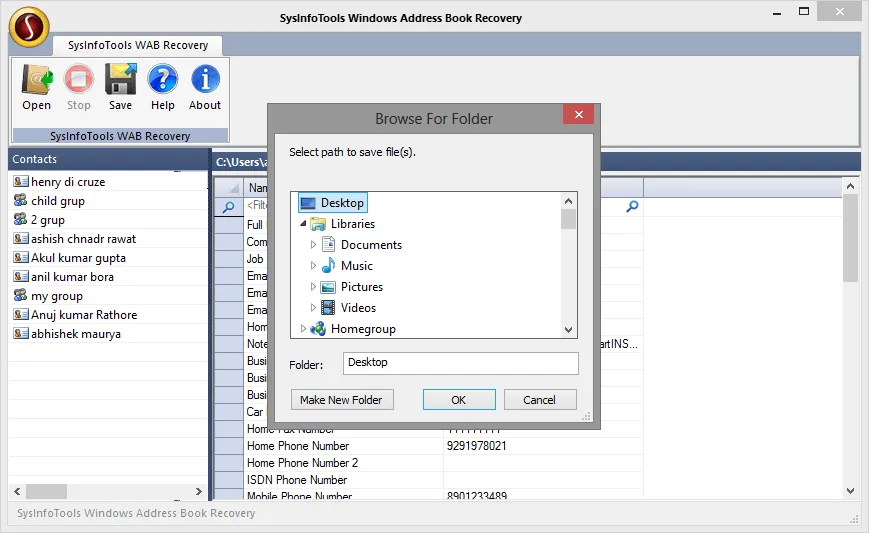The image size is (869, 533).
Task: Expand the Music folder node
Action: [x=313, y=266]
